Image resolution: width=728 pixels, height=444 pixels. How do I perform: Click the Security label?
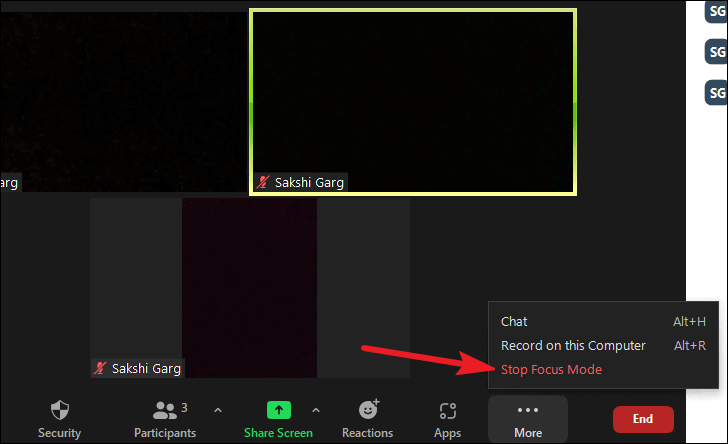[x=59, y=433]
